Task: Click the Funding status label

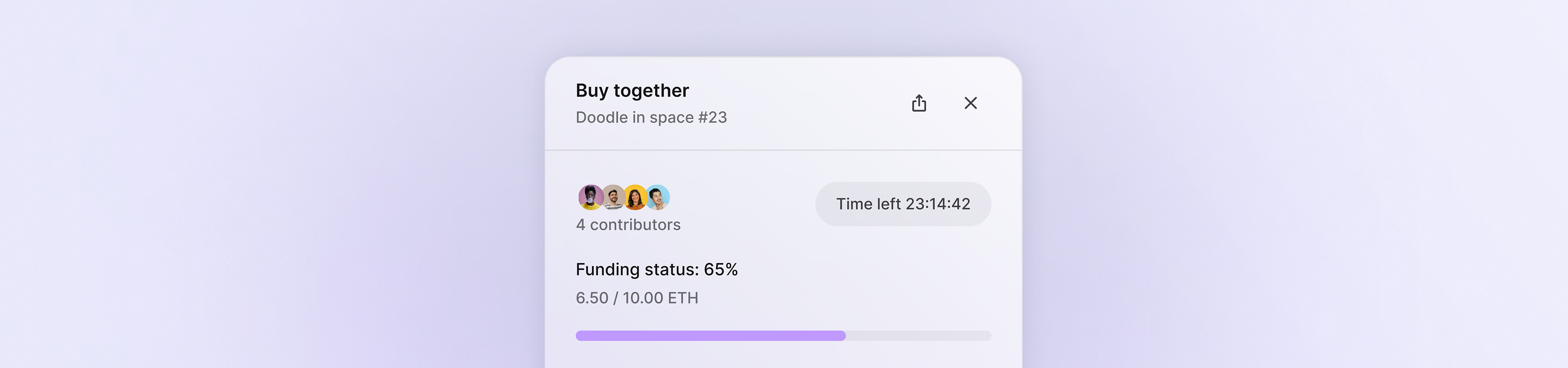Action: (x=637, y=269)
